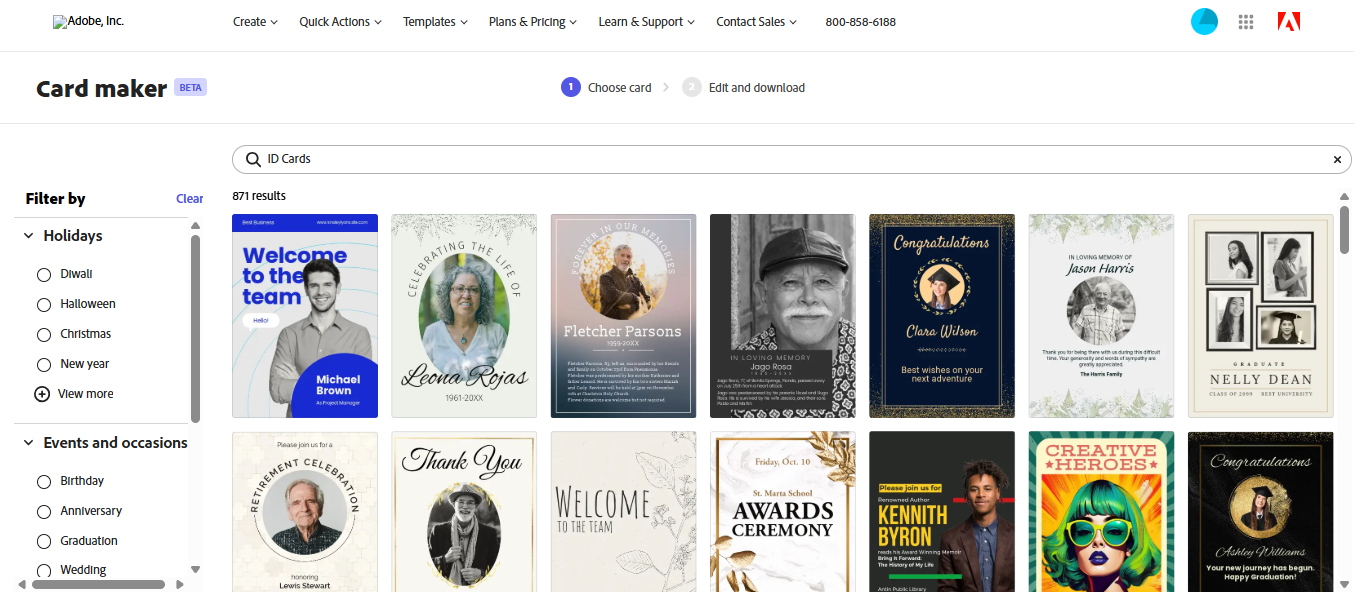Screen dimensions: 1354x592
Task: Select the Christmas radio button
Action: [x=43, y=334]
